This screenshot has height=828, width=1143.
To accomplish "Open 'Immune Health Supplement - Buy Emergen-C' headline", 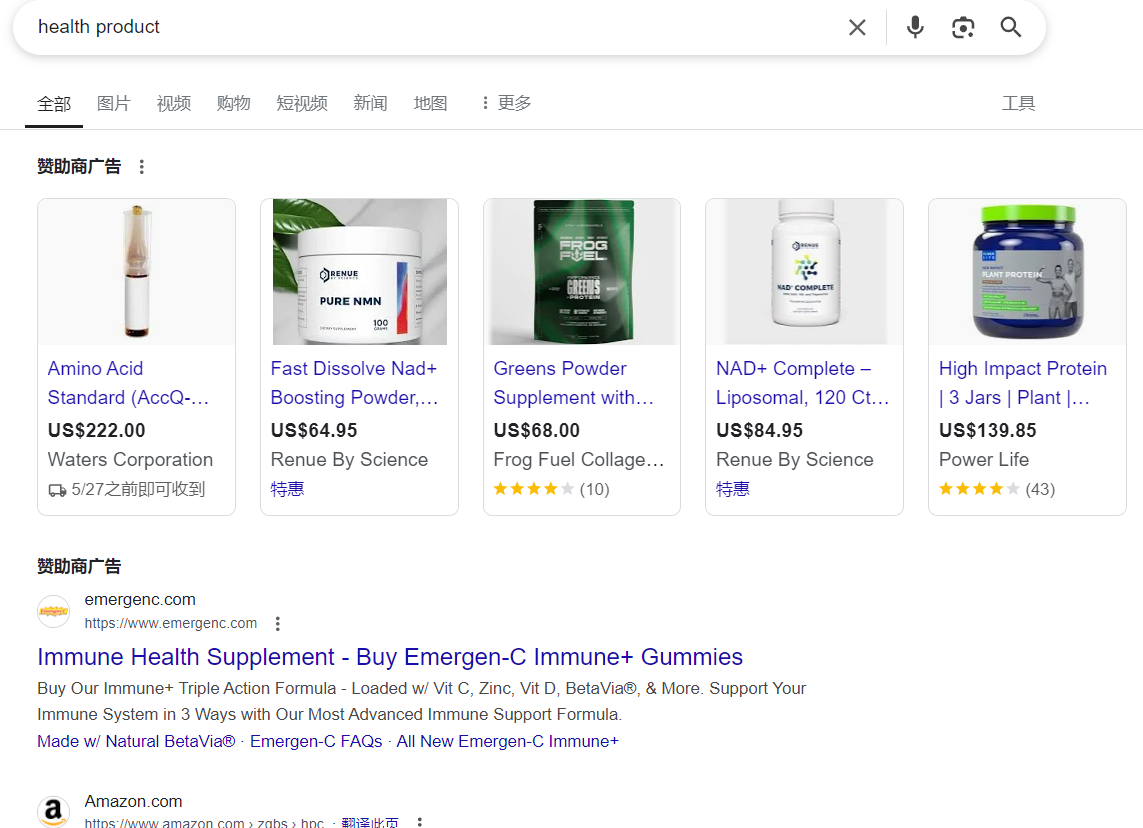I will (x=390, y=657).
